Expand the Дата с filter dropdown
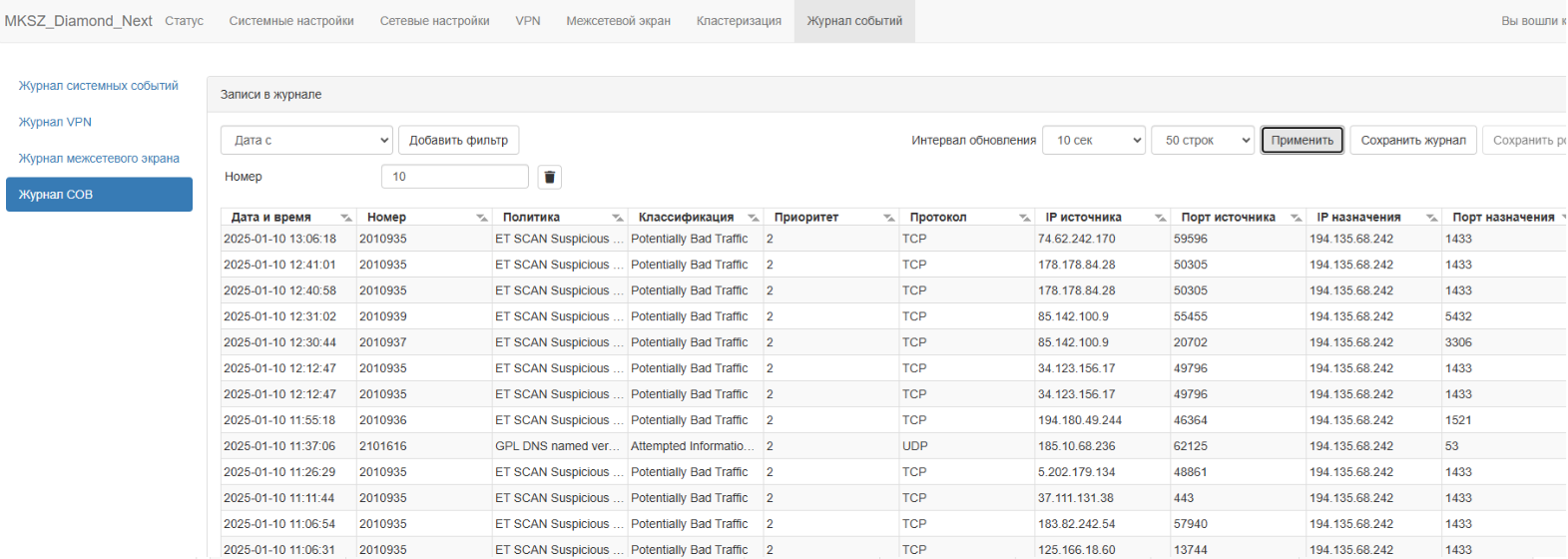 pyautogui.click(x=306, y=140)
